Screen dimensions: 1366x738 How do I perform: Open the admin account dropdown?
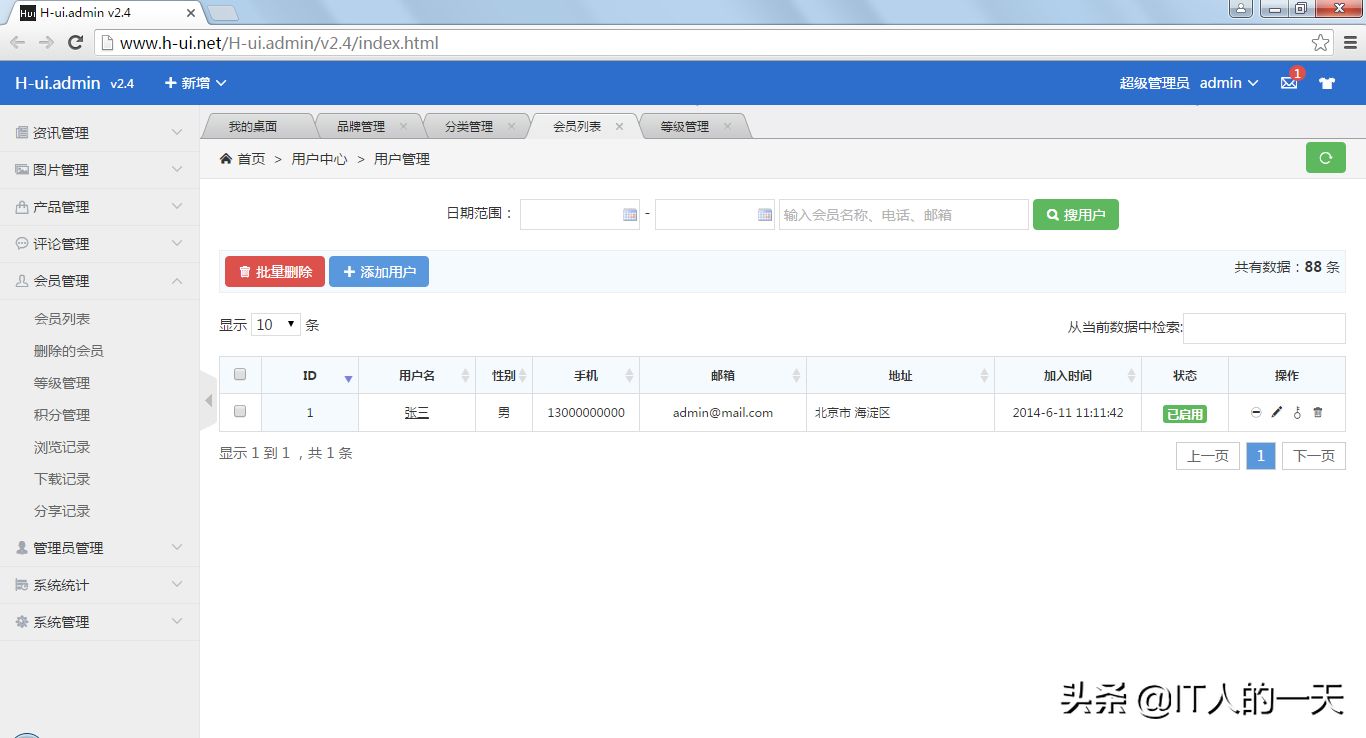pos(1229,83)
